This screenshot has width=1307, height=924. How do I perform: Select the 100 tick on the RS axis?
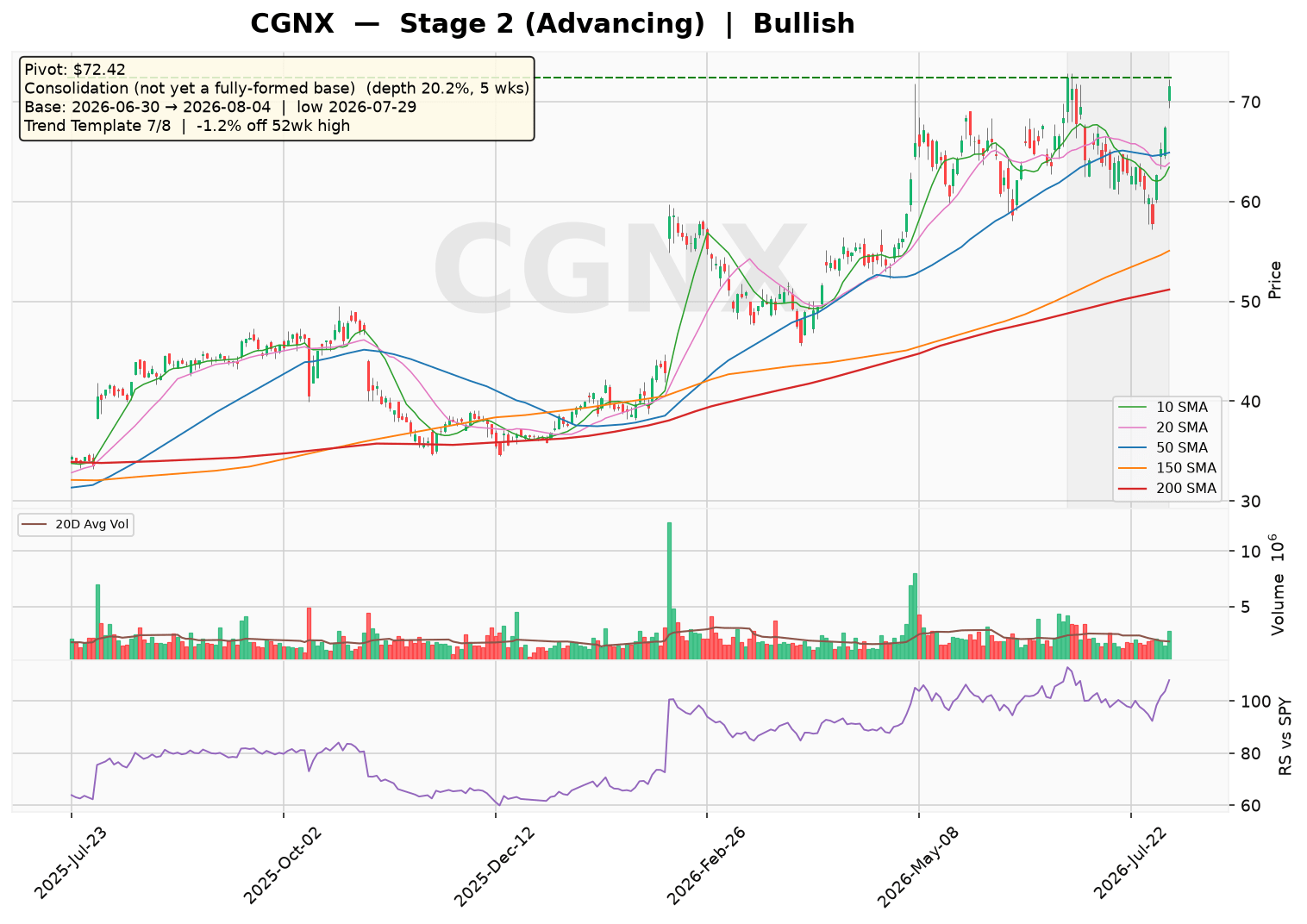(x=1255, y=702)
